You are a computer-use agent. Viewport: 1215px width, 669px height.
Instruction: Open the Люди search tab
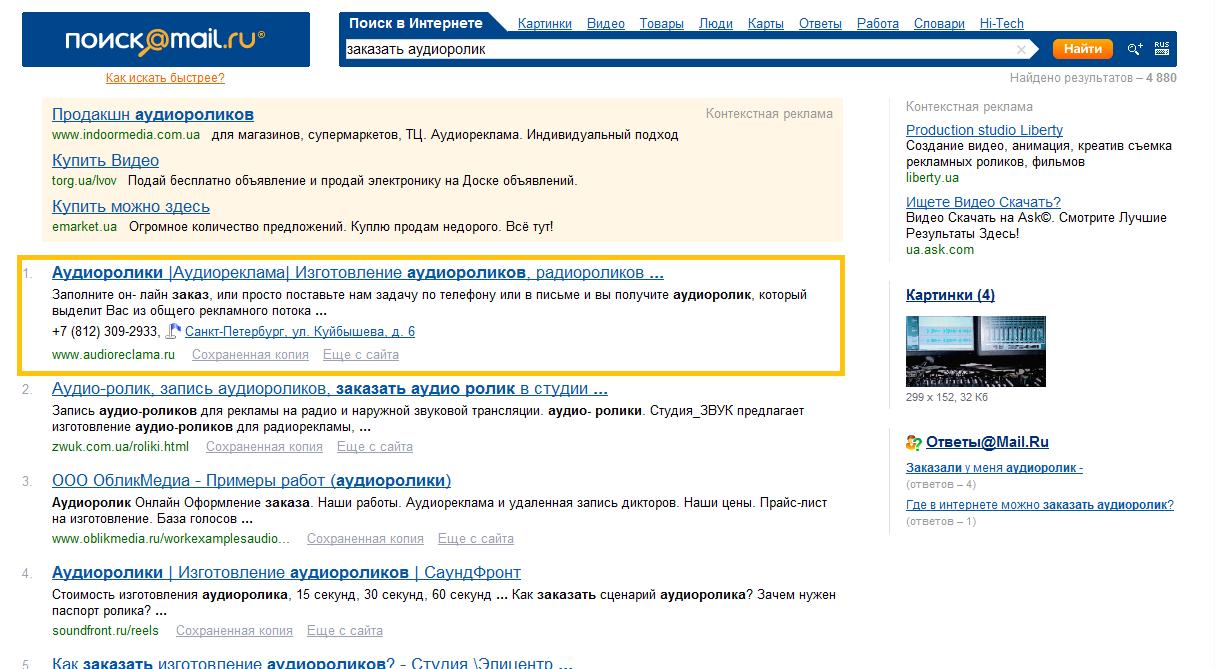pos(715,24)
